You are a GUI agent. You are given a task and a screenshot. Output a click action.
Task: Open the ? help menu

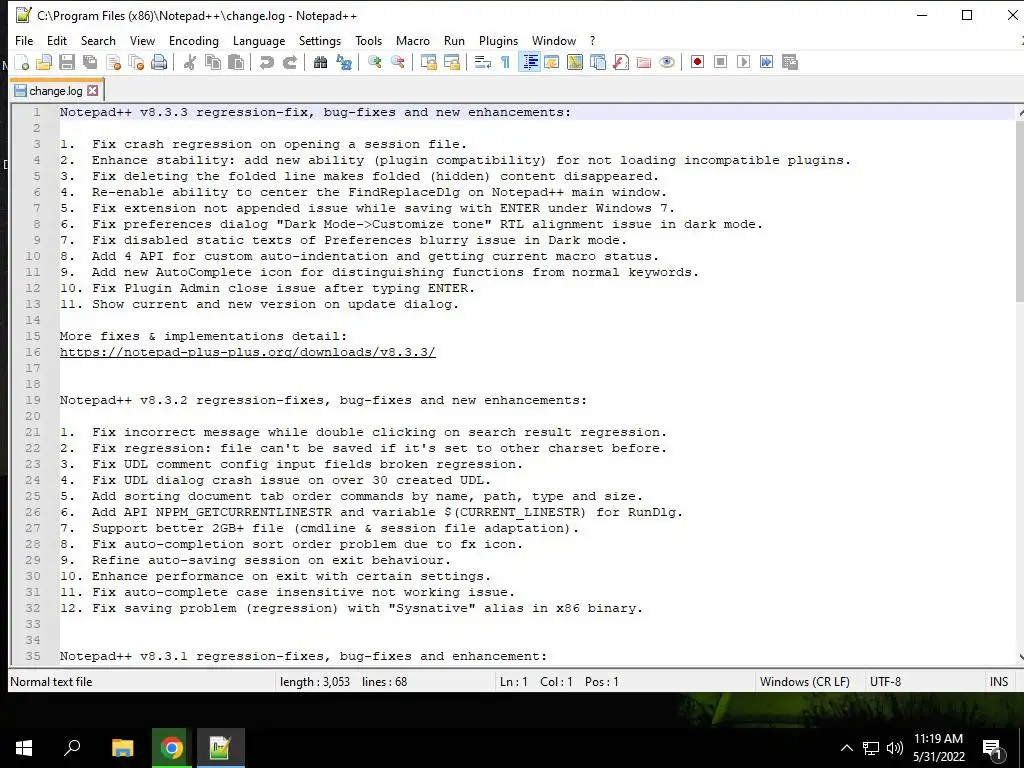click(x=592, y=40)
